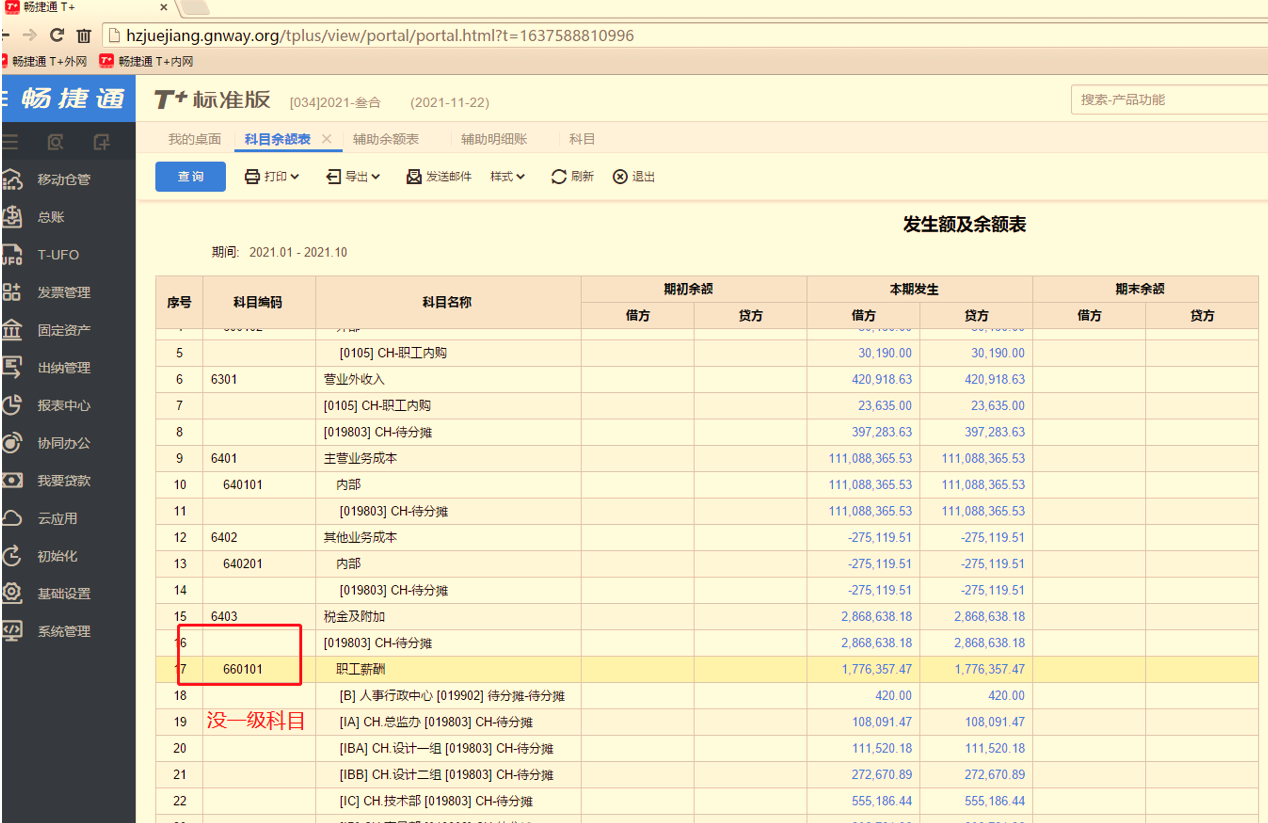Click the [IBB] CH.设计二组 entry
This screenshot has height=823, width=1268.
(446, 775)
